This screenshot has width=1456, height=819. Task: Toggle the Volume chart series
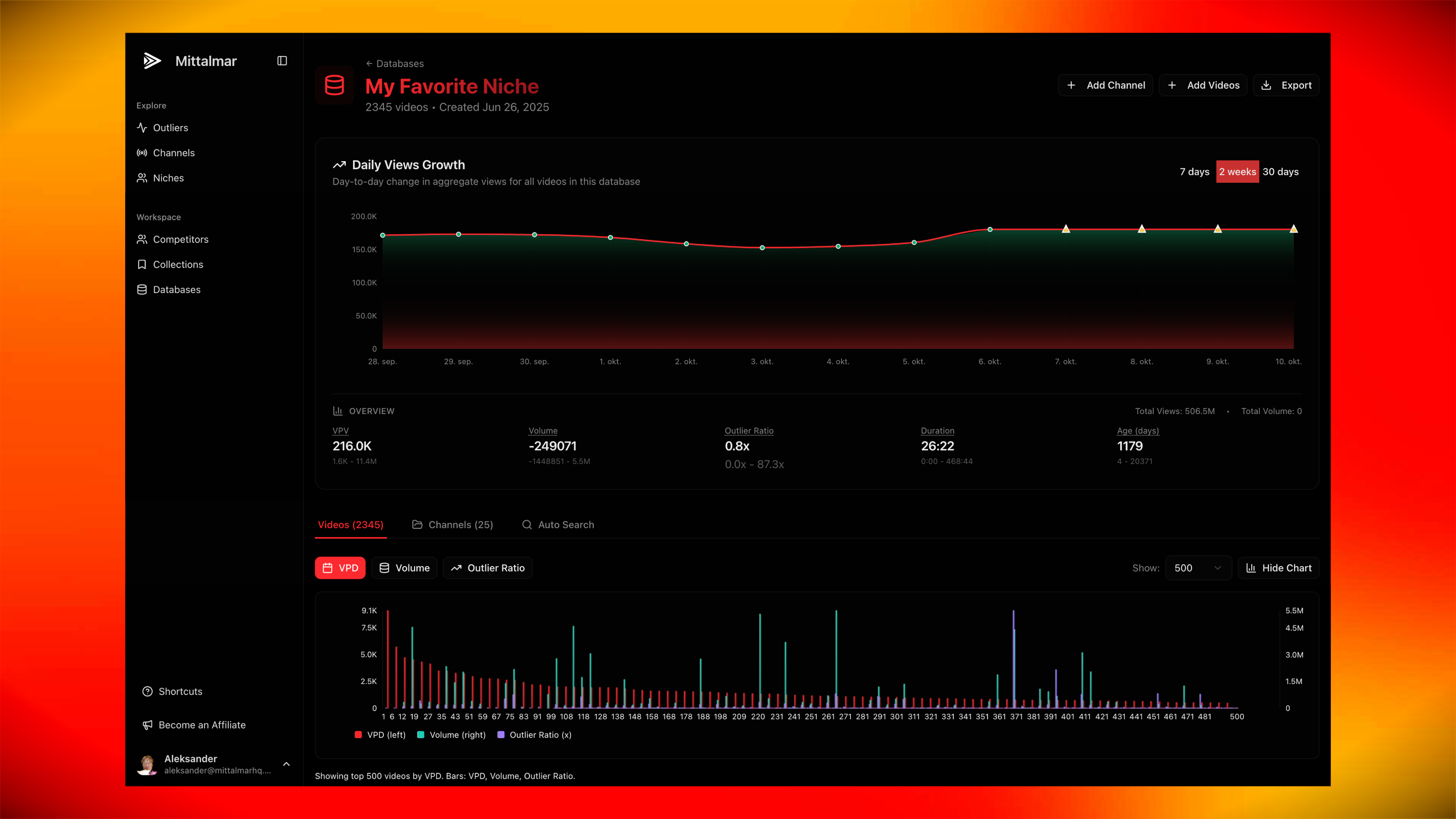pos(404,568)
